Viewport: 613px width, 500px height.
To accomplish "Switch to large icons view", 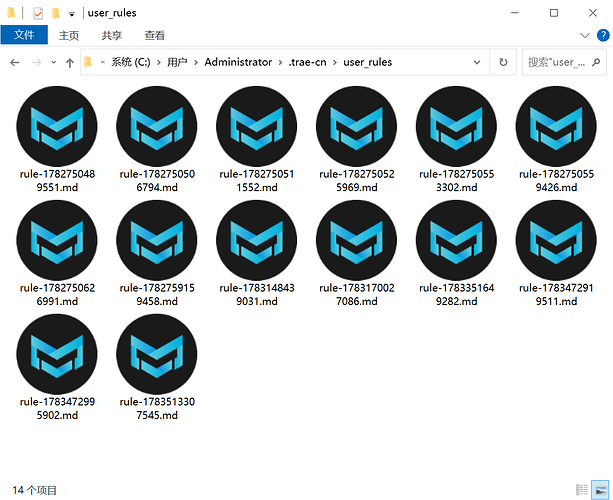I will coord(600,489).
